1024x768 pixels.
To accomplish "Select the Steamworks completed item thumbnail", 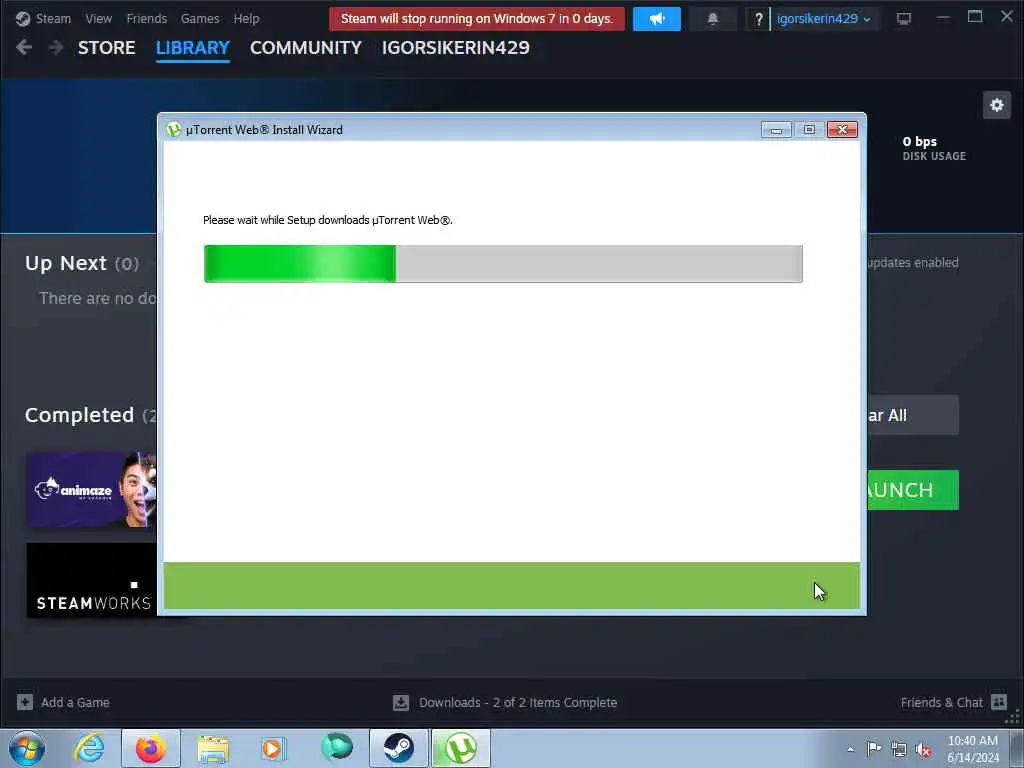I will [x=91, y=581].
